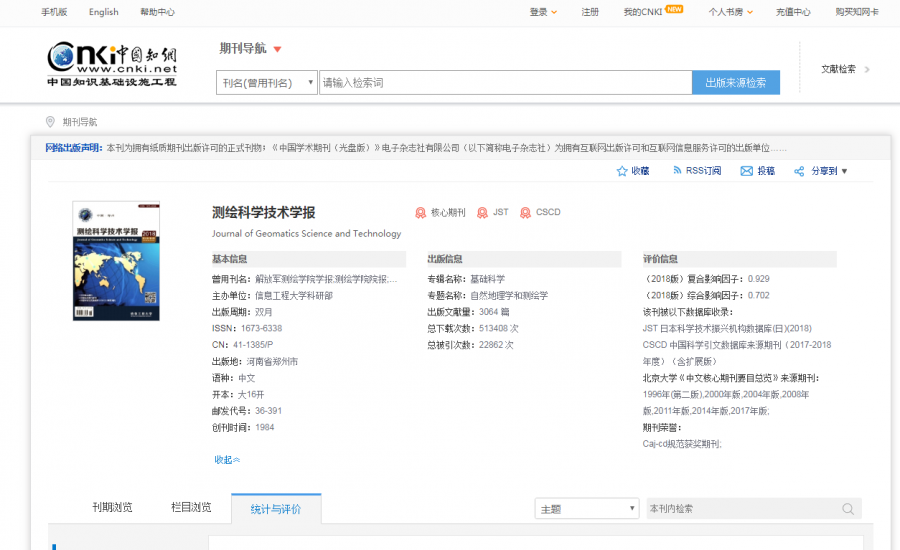Click the share icon
900x550 pixels.
pyautogui.click(x=799, y=171)
